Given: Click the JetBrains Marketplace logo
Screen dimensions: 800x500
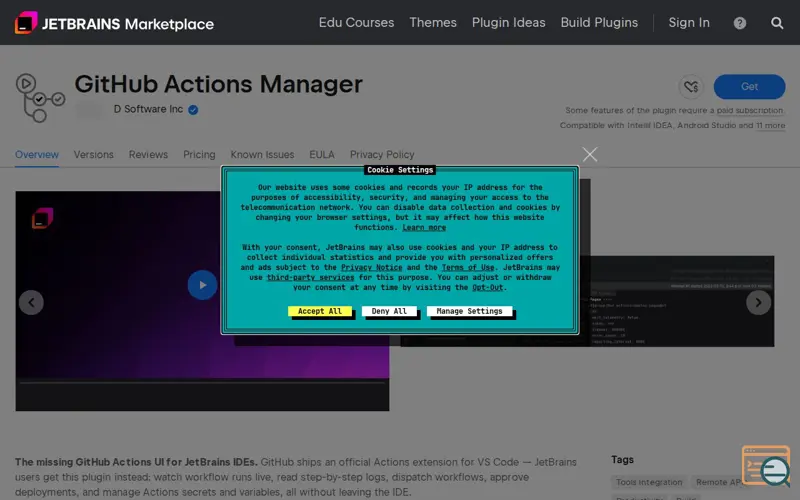Looking at the screenshot, I should pos(114,23).
